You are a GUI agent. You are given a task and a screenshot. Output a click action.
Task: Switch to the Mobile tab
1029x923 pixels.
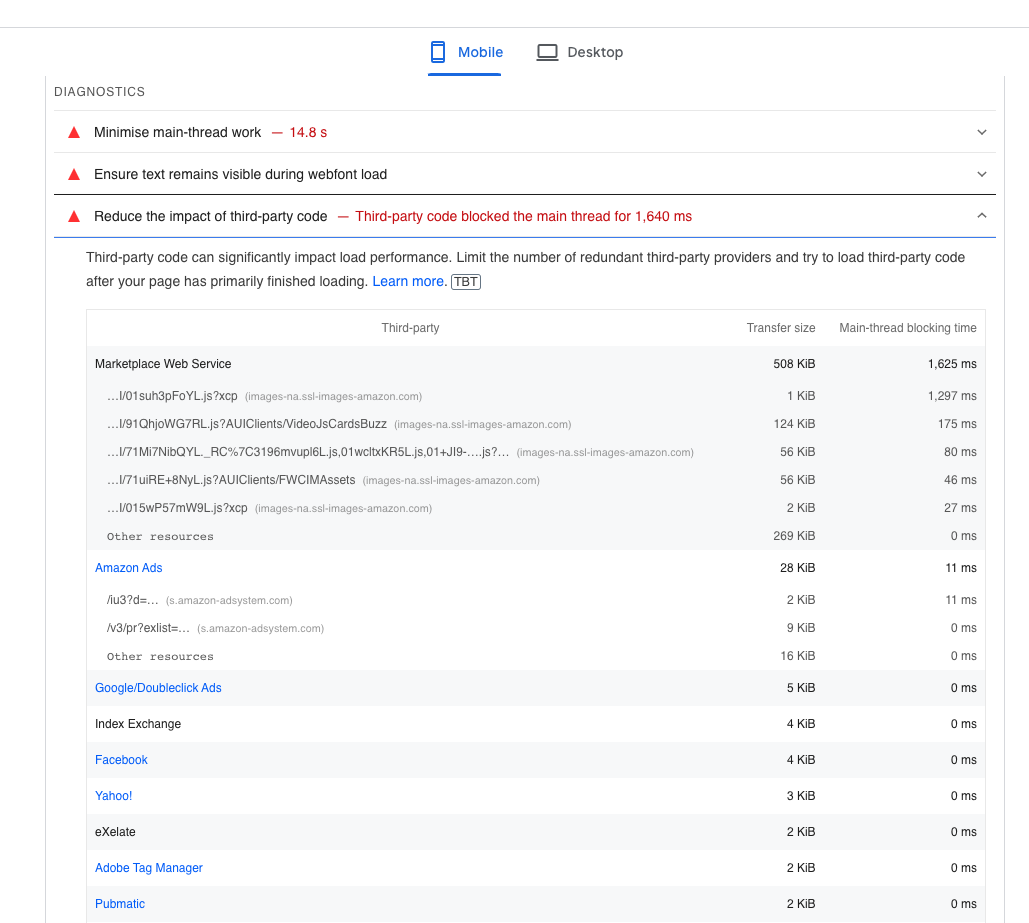tap(465, 53)
